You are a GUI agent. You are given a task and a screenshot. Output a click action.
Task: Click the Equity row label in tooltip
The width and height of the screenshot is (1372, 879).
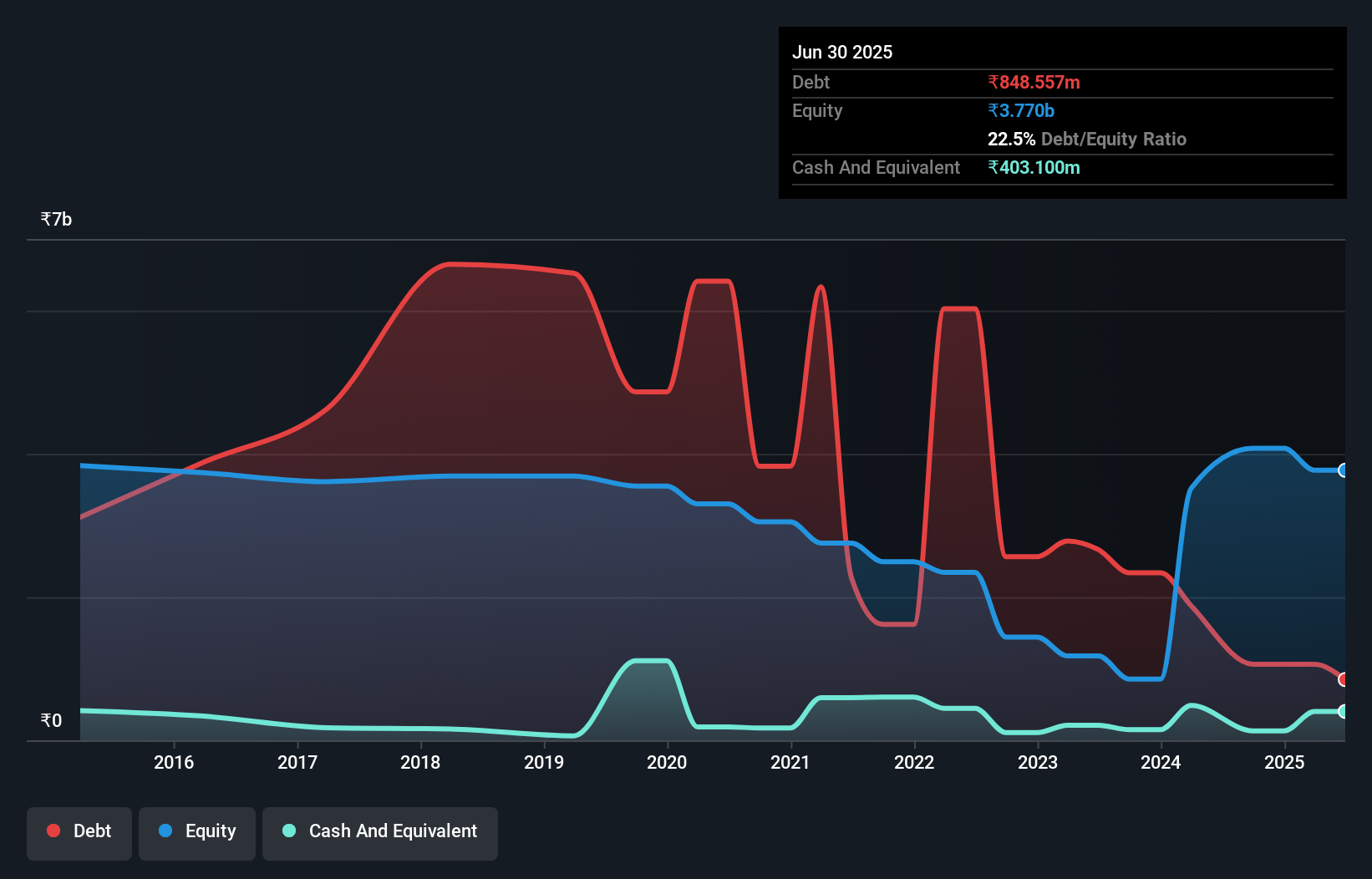point(817,110)
